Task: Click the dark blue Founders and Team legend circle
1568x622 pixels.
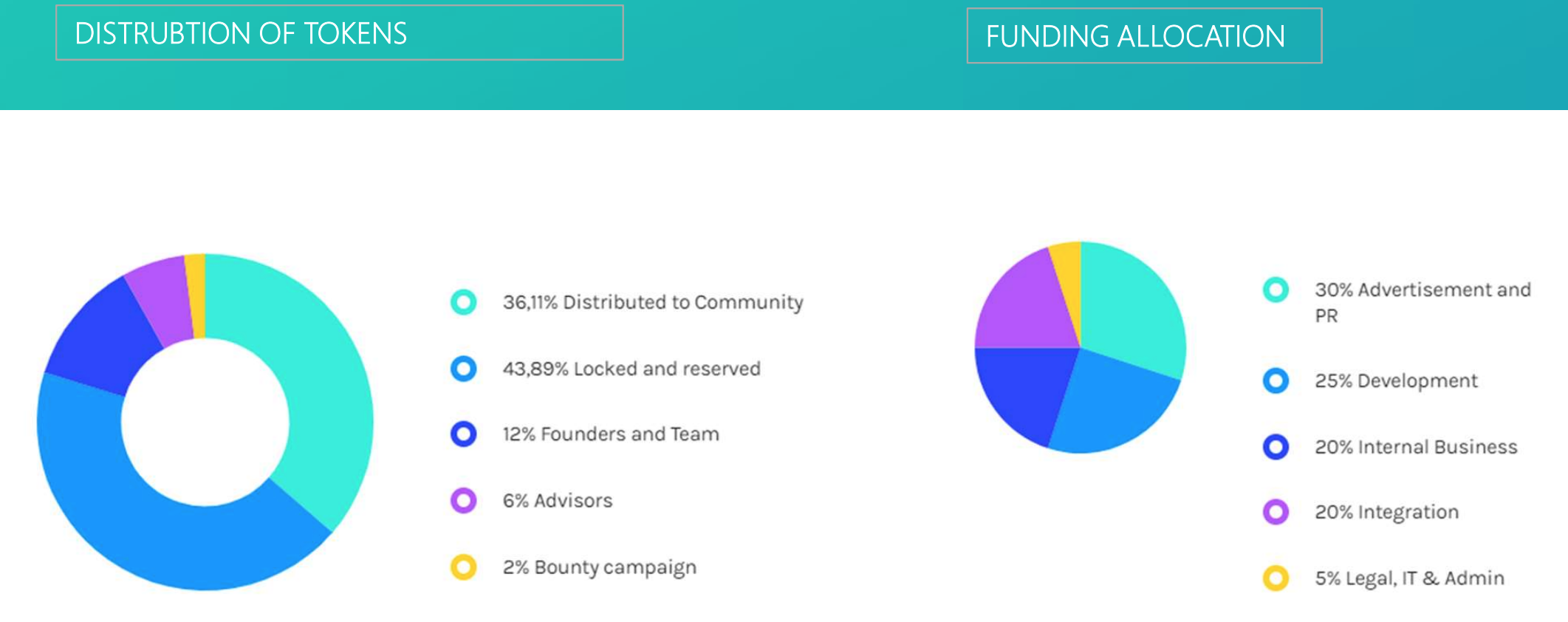Action: pos(463,434)
